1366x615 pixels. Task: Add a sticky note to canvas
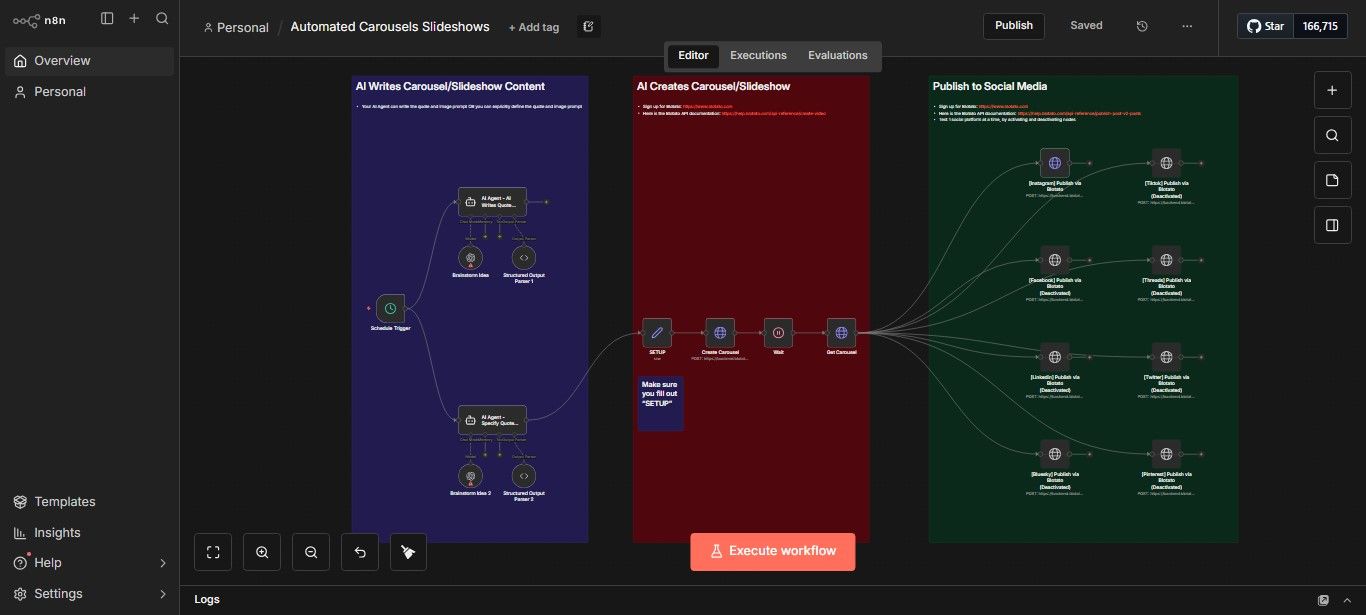(1332, 180)
